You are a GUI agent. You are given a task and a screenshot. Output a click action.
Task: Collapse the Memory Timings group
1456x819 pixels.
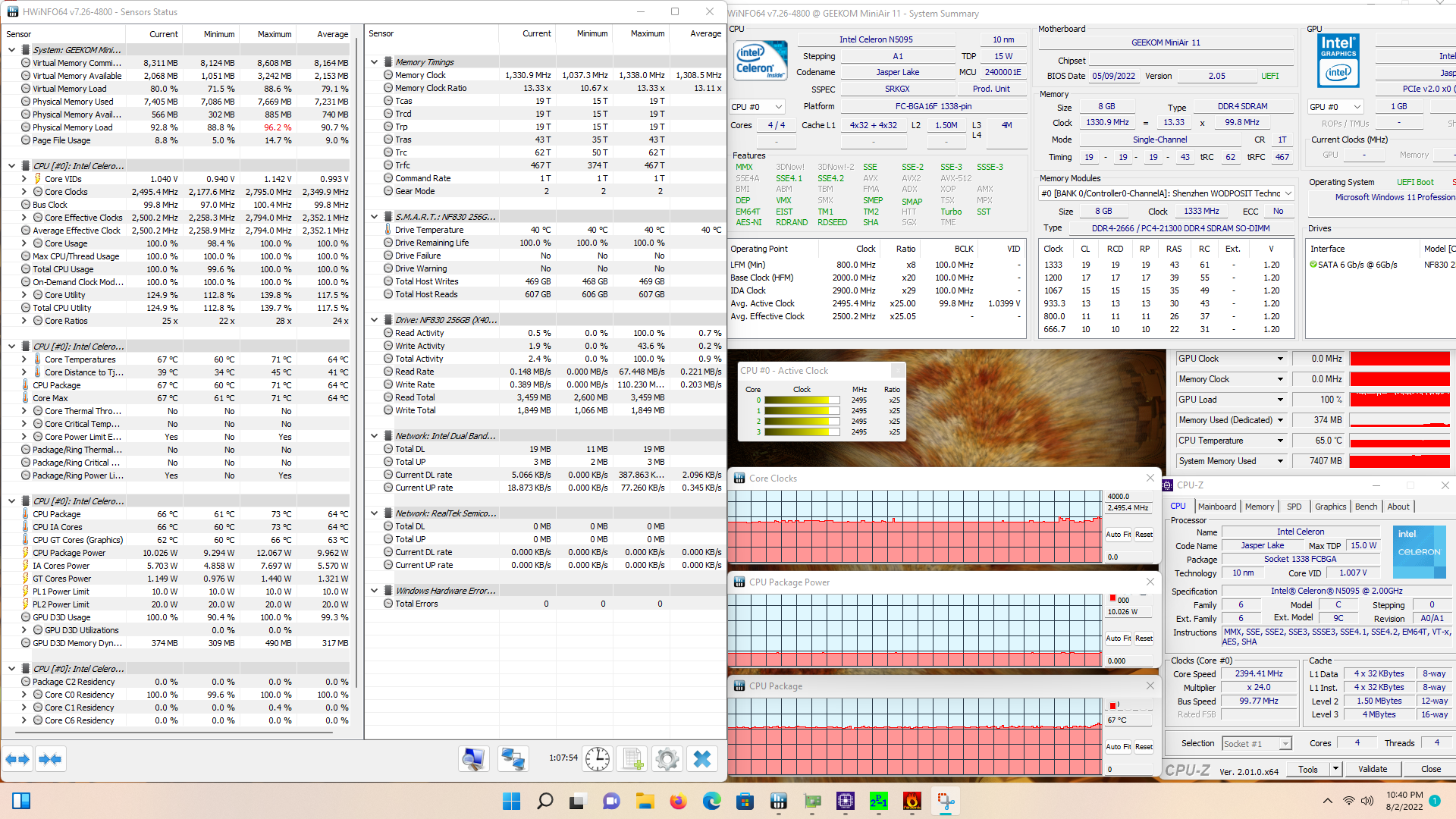pos(374,62)
